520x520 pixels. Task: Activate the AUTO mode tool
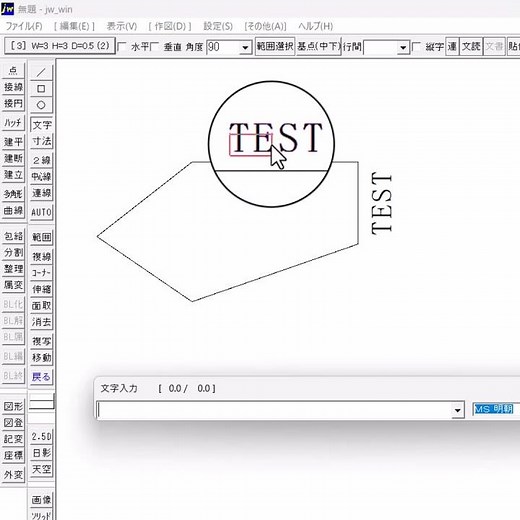[x=42, y=212]
